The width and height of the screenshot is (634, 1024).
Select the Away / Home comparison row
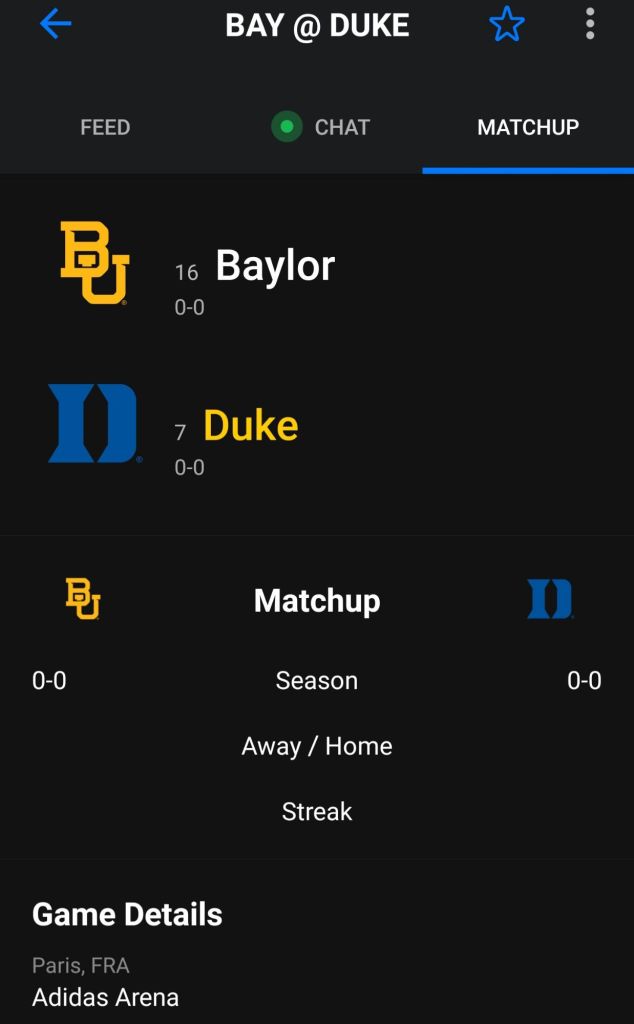(317, 746)
